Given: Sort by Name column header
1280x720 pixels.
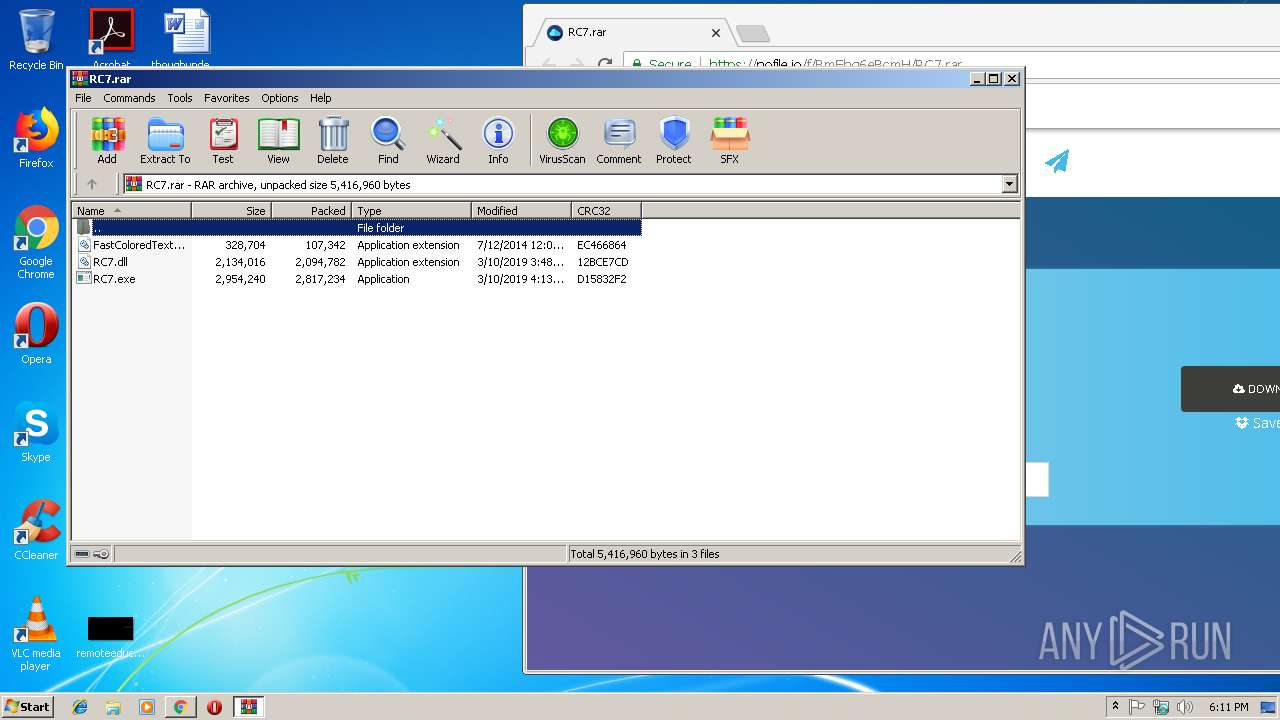Looking at the screenshot, I should click(132, 211).
